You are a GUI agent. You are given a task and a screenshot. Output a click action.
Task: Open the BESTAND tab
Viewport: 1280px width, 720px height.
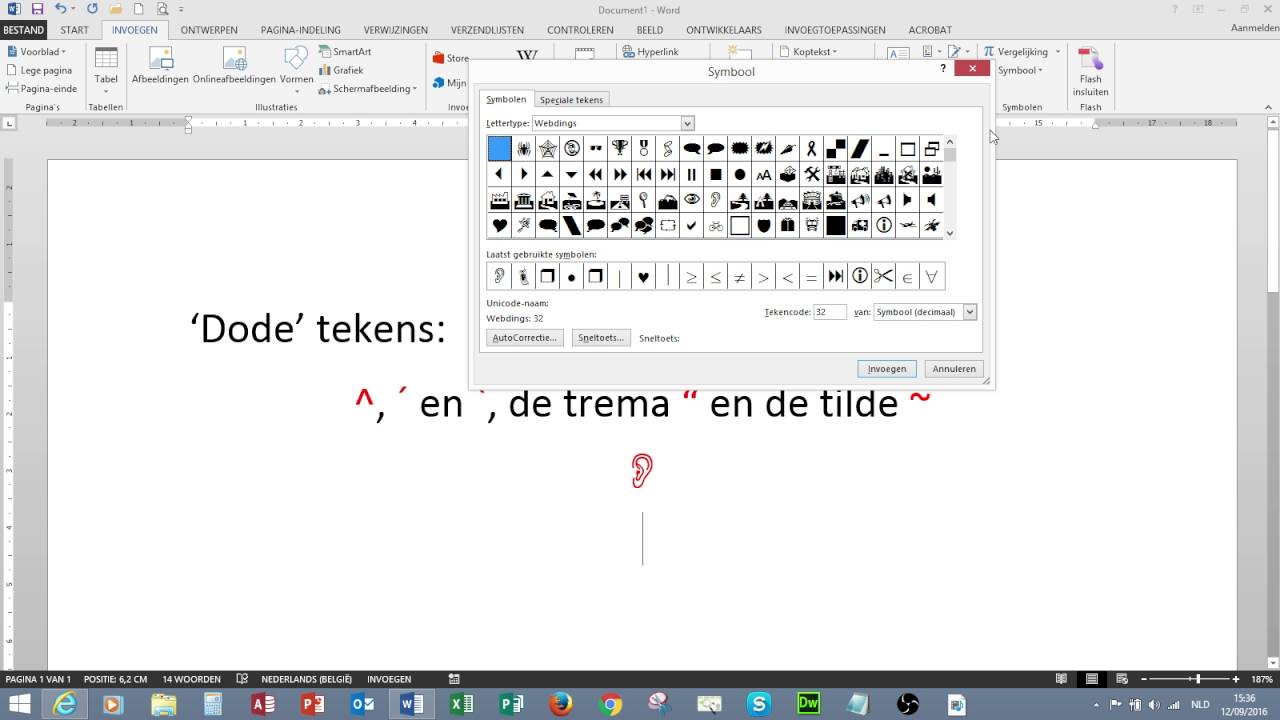tap(23, 30)
